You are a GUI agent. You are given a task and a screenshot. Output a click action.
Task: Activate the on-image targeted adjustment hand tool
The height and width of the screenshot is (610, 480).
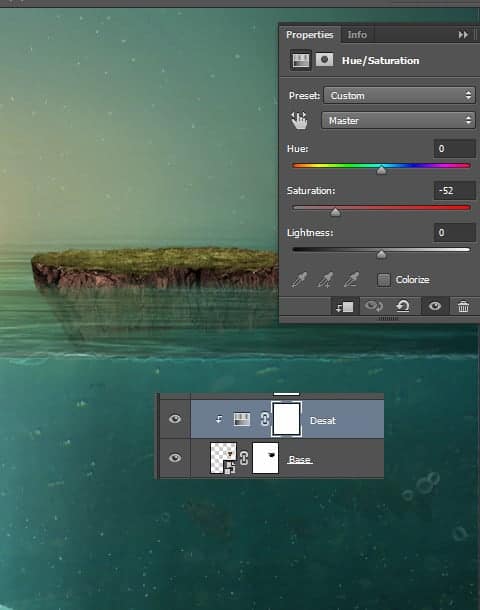pos(300,121)
